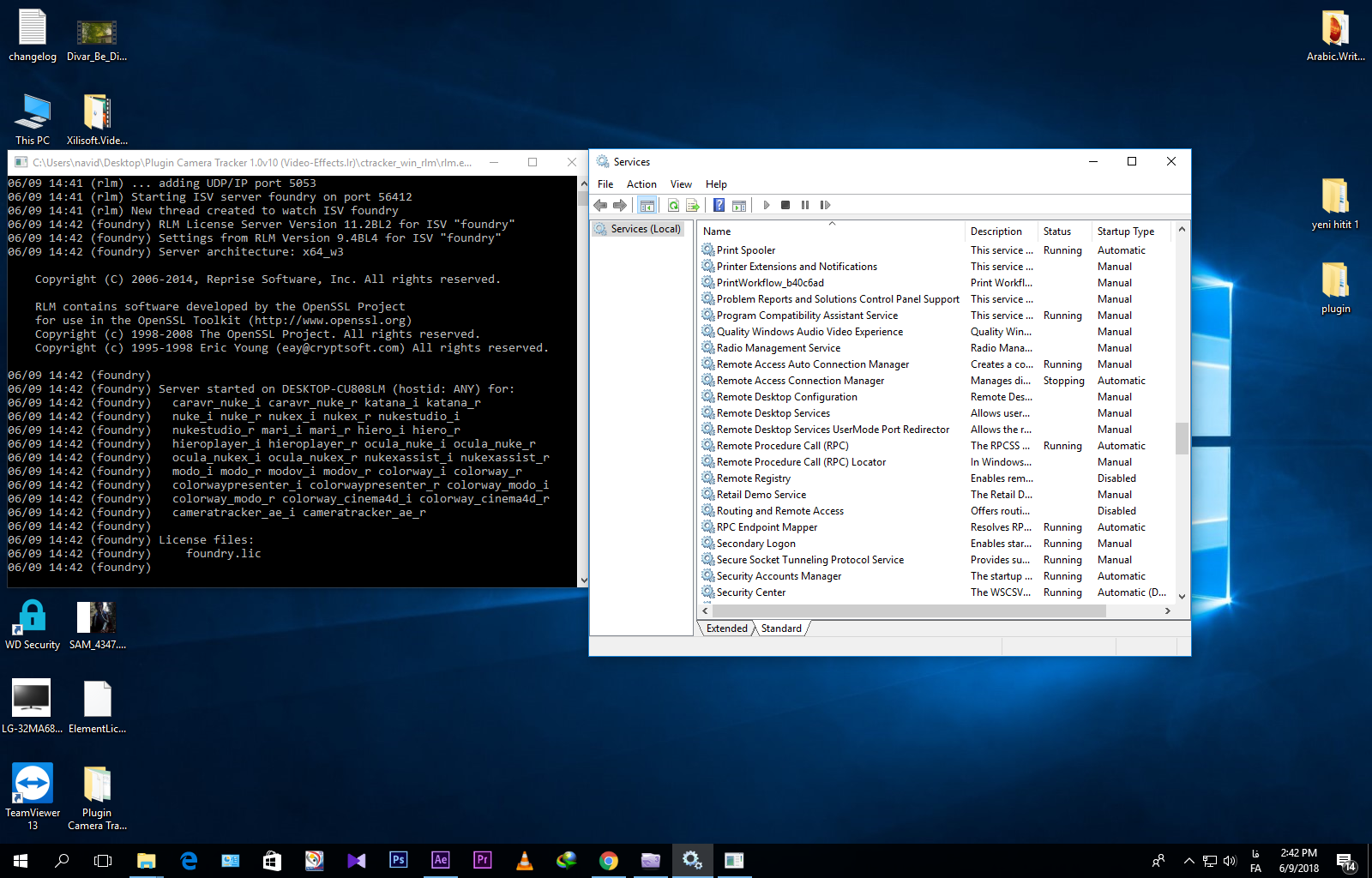The width and height of the screenshot is (1372, 878).
Task: Click the Restart Service icon
Action: (x=825, y=205)
